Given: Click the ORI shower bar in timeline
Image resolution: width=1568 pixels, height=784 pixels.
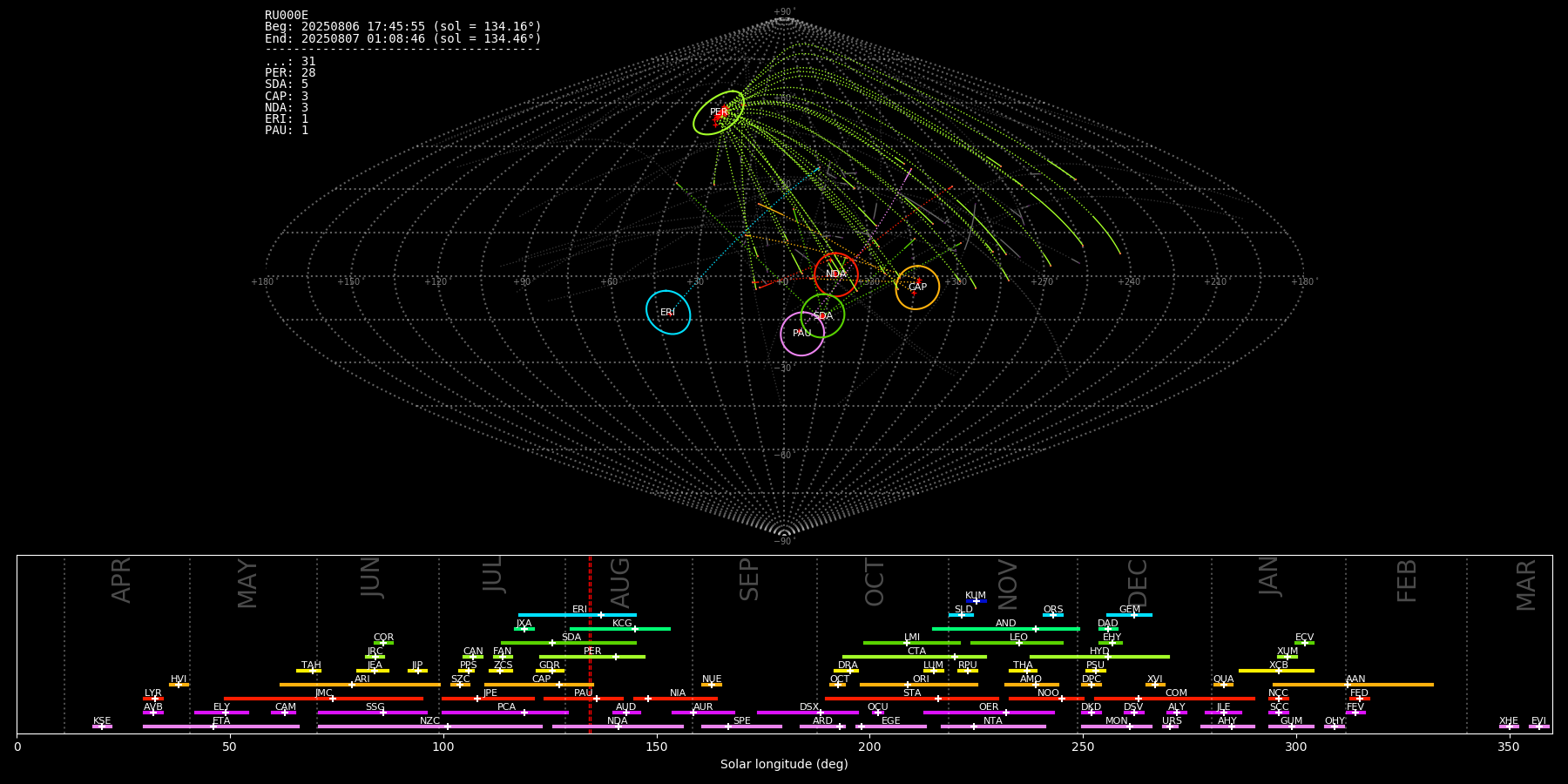Looking at the screenshot, I should pyautogui.click(x=919, y=685).
